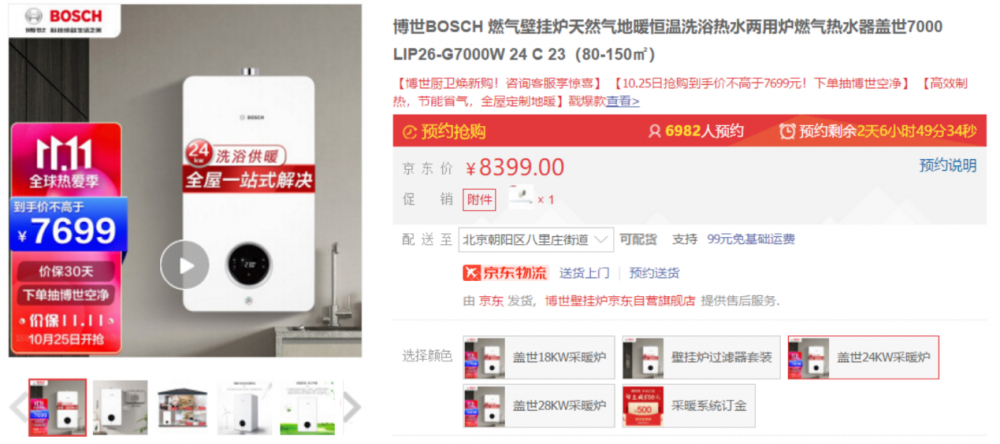Click the clock icon beside the reservation countdown
The width and height of the screenshot is (1000, 444).
[788, 131]
